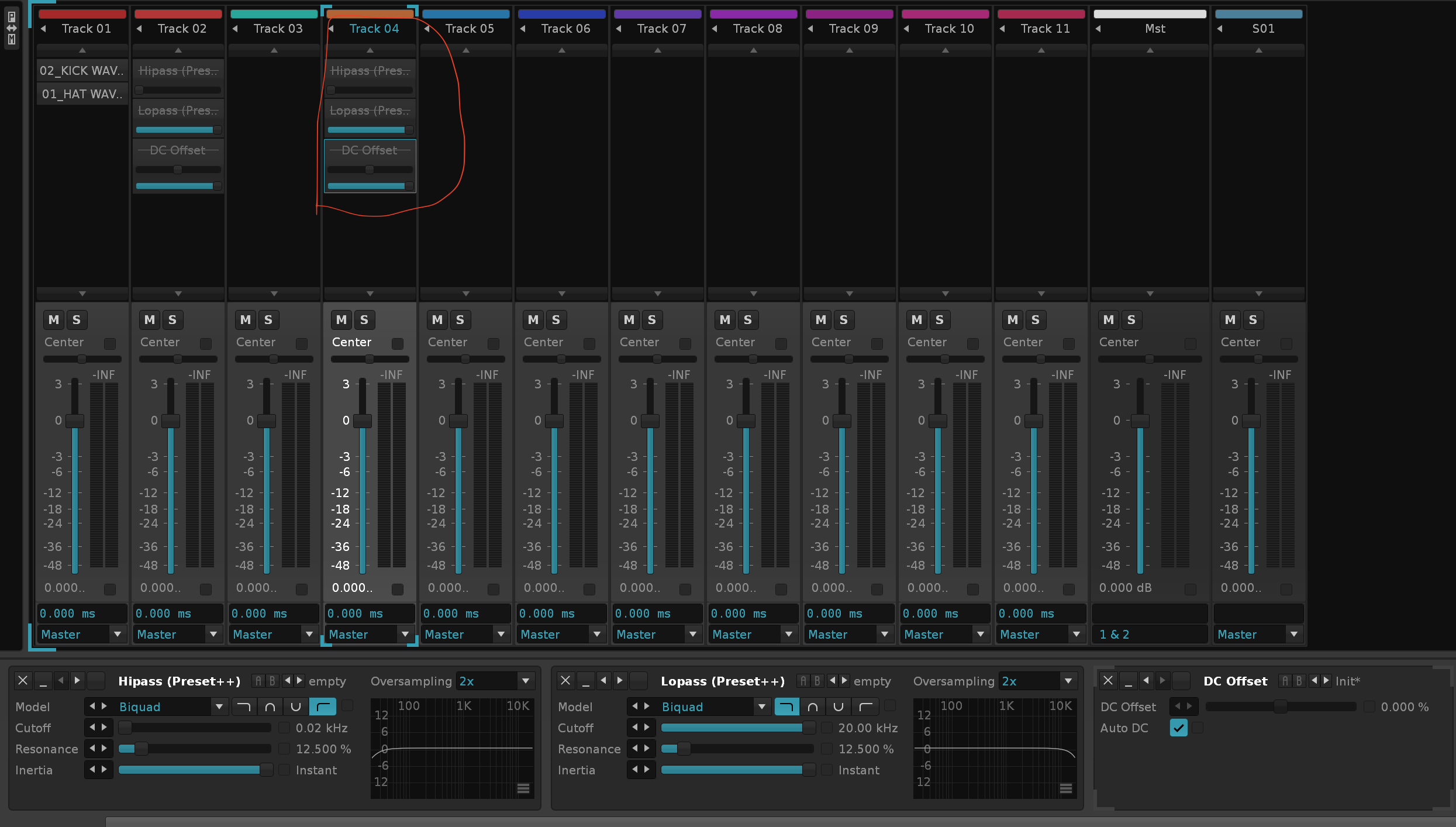Uncheck the Auto DC checkbox
The width and height of the screenshot is (1456, 827).
[1178, 728]
